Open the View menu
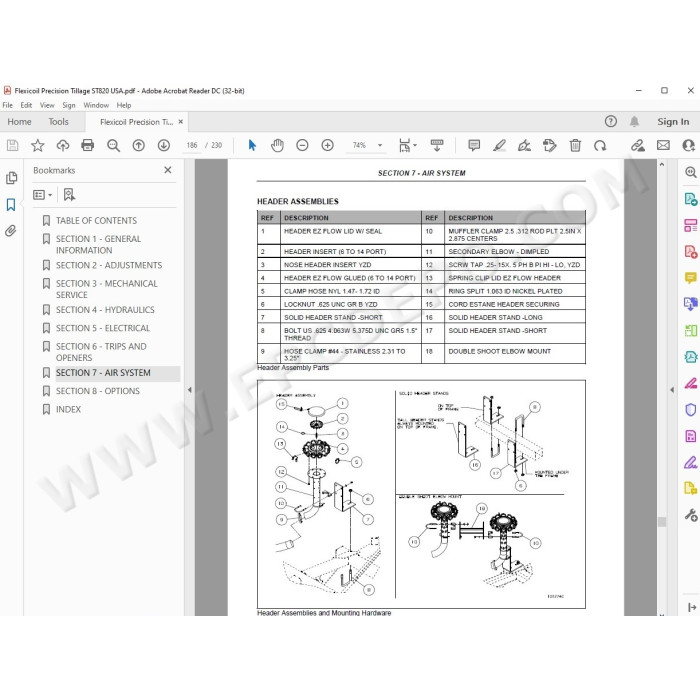Screen dimensions: 700x700 [x=47, y=105]
